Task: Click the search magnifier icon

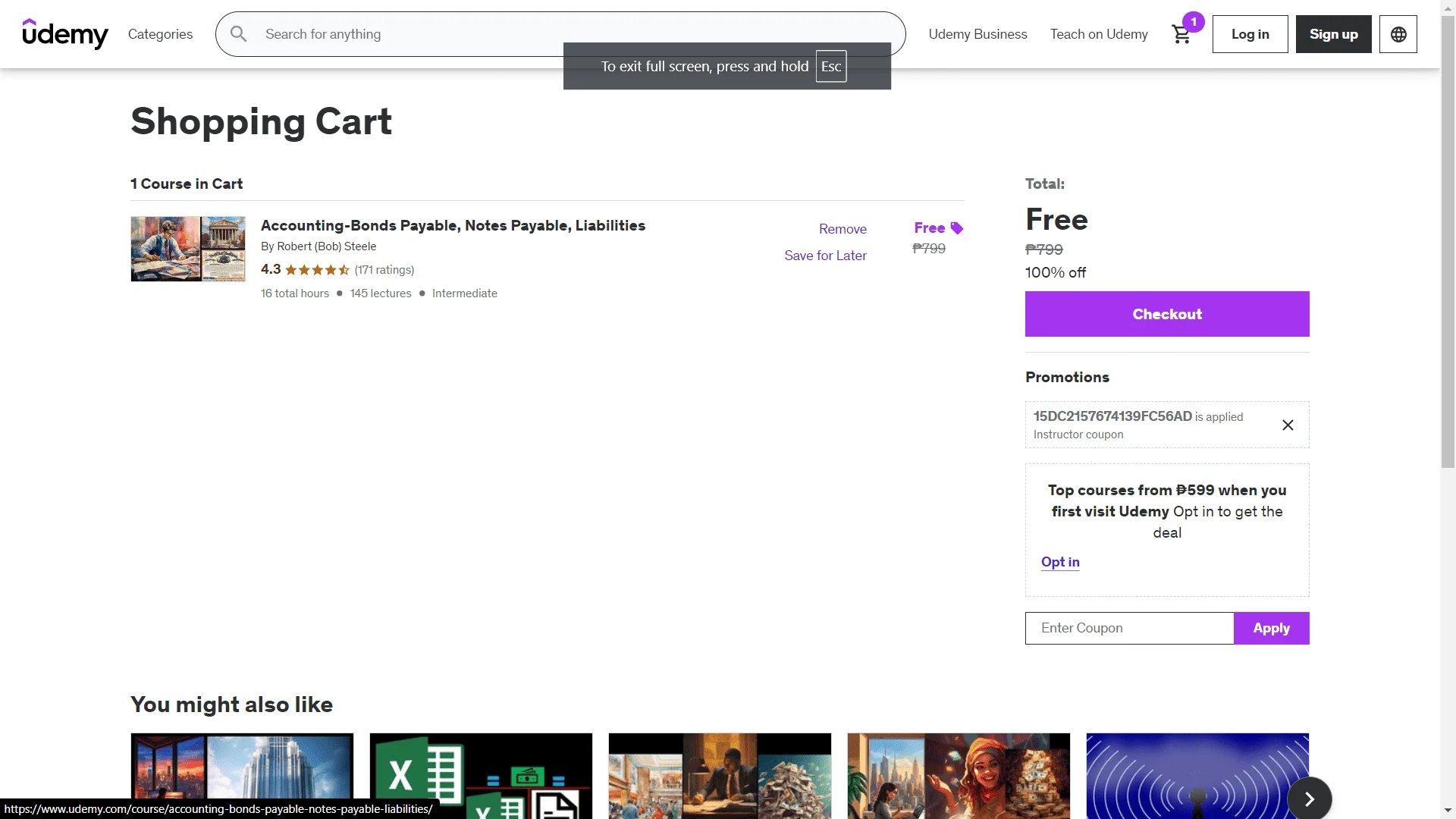Action: [x=238, y=34]
